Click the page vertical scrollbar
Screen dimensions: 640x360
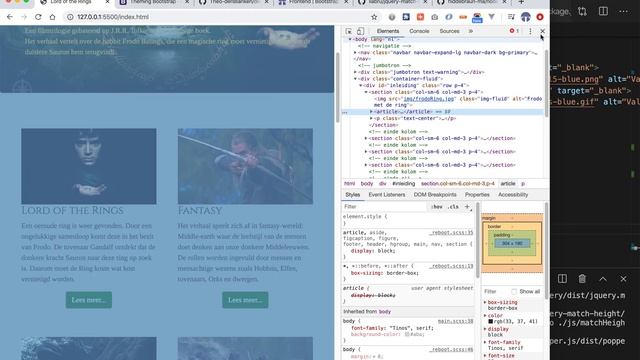(x=338, y=88)
